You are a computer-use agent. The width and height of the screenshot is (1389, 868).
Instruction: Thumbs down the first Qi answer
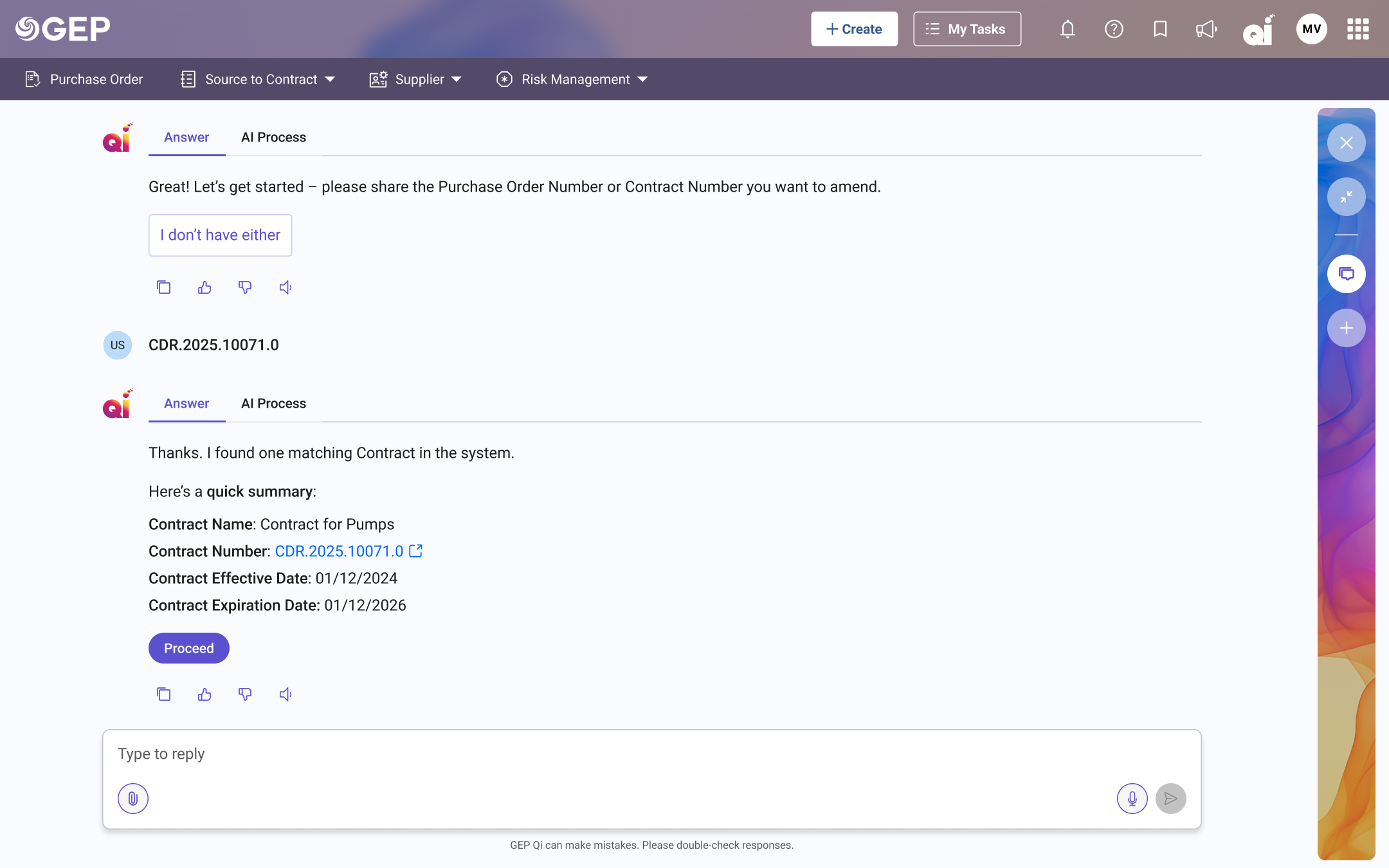(x=245, y=287)
